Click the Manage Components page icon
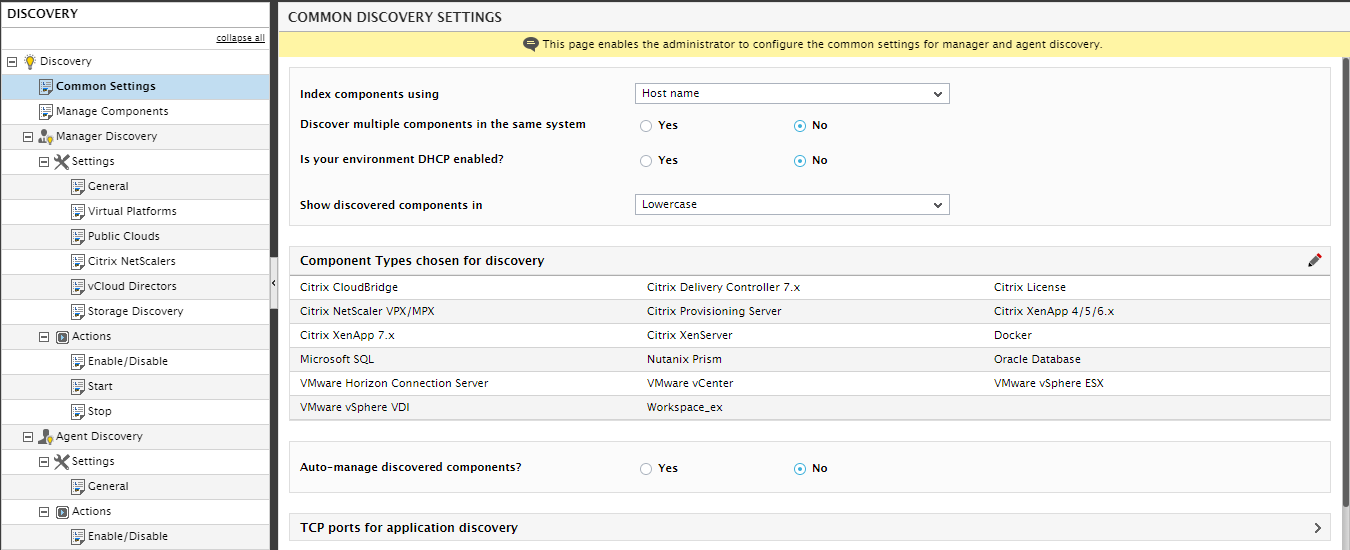Screen dimensions: 1350x550 (46, 111)
